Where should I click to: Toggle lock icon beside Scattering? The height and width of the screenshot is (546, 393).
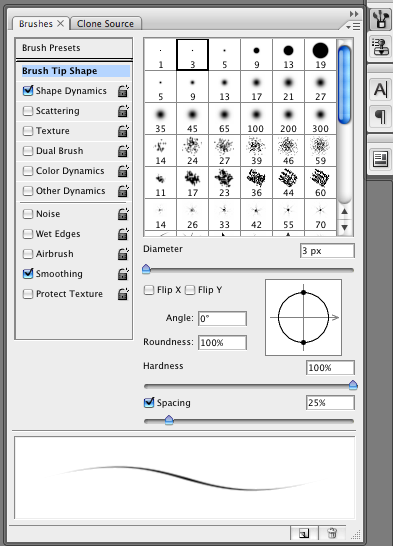pyautogui.click(x=123, y=111)
